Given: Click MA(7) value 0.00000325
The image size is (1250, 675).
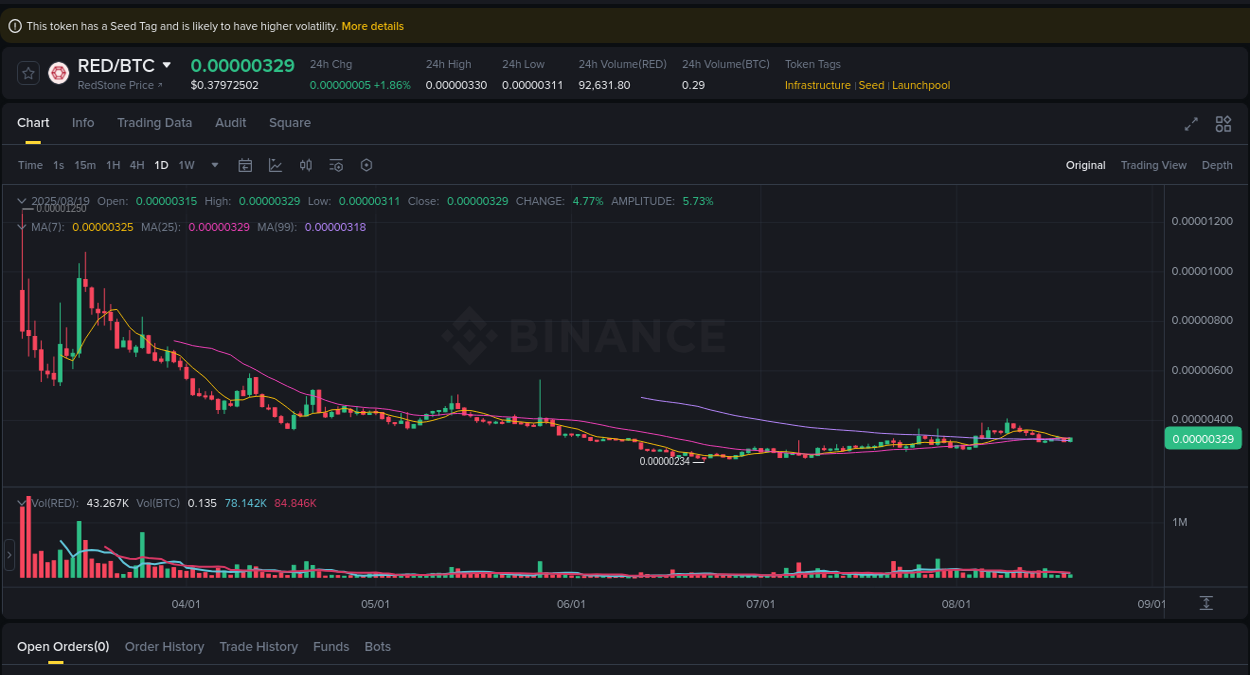Looking at the screenshot, I should click(103, 227).
